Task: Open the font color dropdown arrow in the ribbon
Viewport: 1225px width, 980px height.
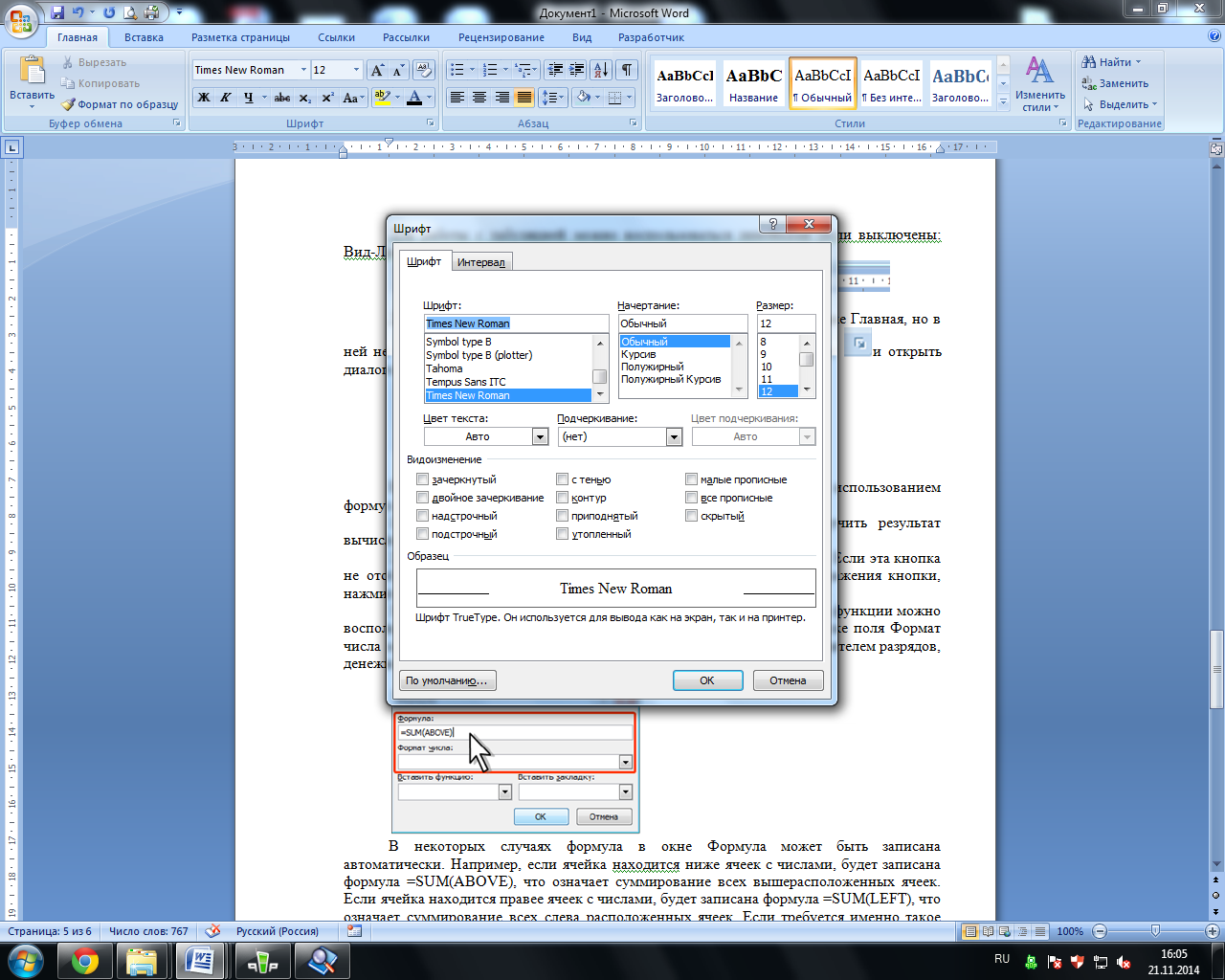Action: point(429,98)
